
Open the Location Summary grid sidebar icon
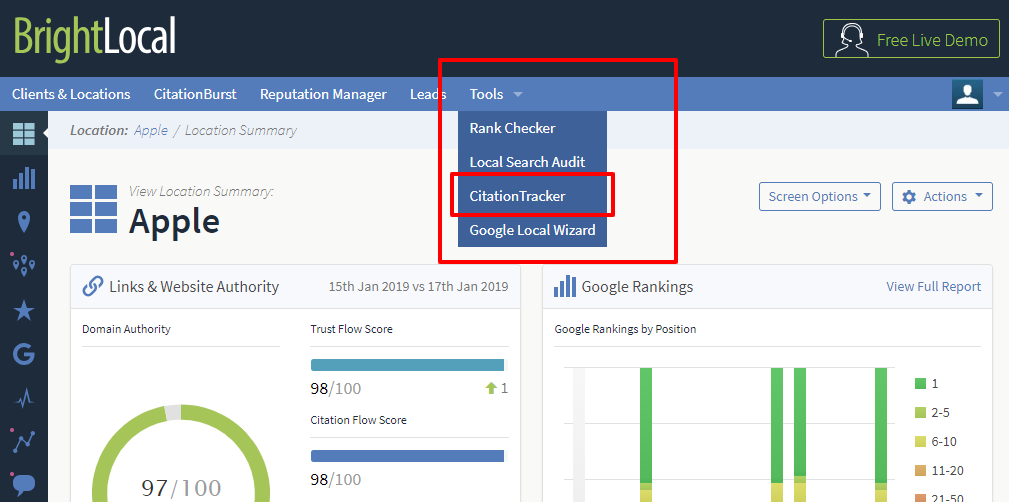pos(24,133)
